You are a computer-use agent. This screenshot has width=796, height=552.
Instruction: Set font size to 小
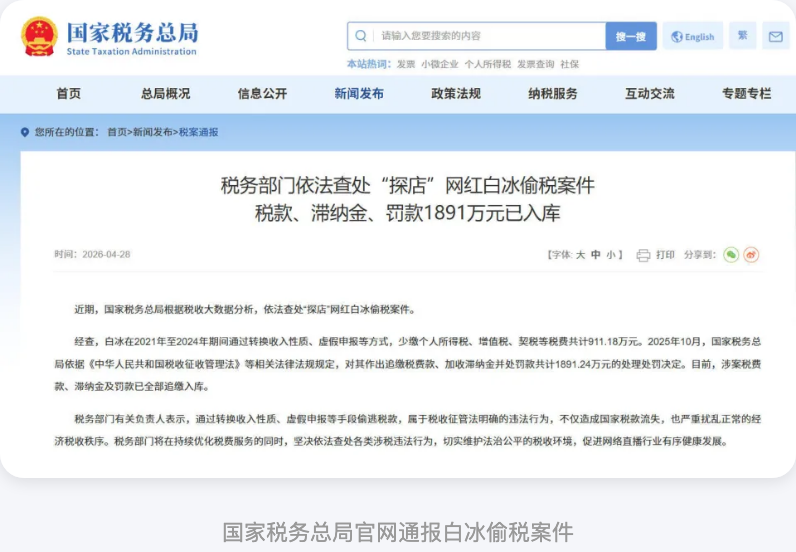(611, 255)
